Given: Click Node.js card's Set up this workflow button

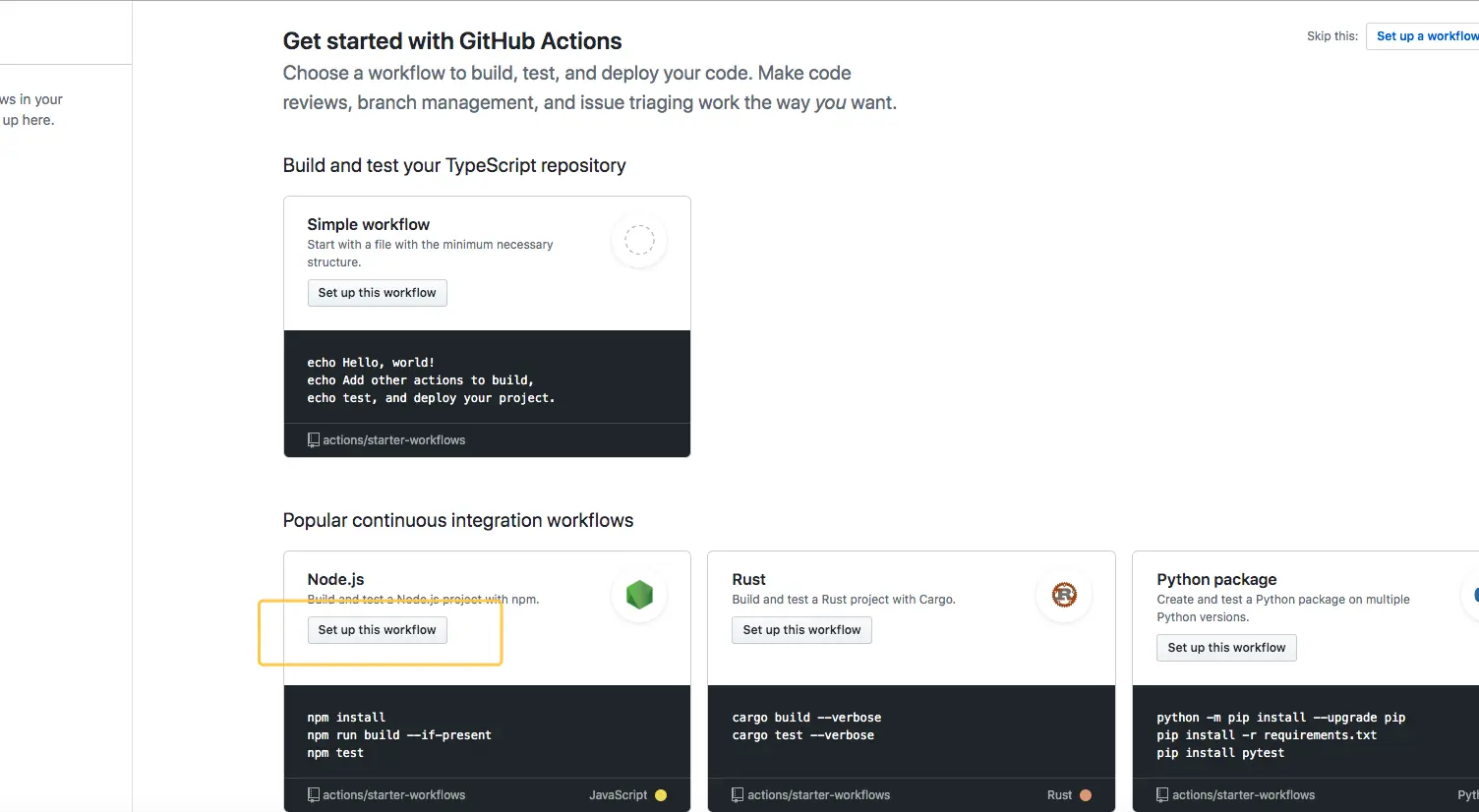Looking at the screenshot, I should [377, 630].
